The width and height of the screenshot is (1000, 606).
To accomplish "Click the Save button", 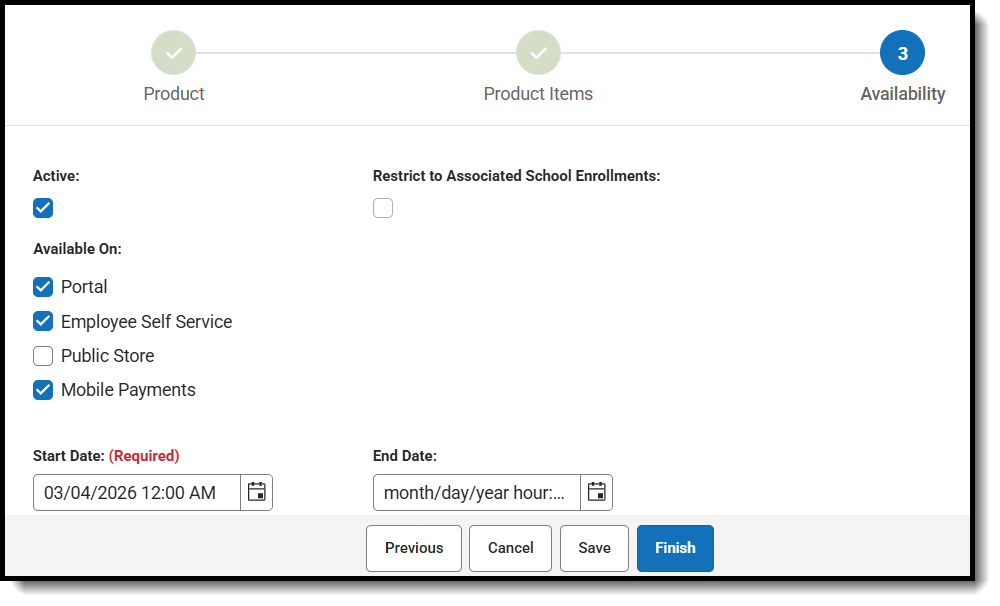I will point(594,548).
